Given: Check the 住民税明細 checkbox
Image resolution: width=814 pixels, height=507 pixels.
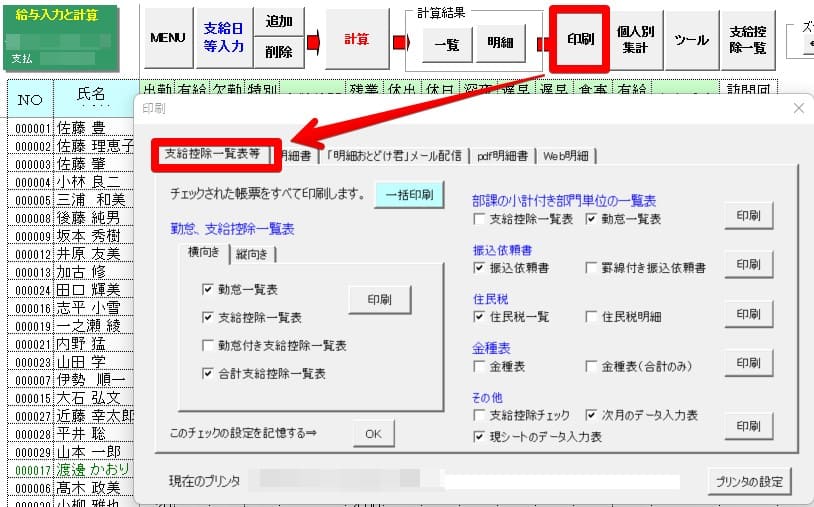Looking at the screenshot, I should point(593,317).
